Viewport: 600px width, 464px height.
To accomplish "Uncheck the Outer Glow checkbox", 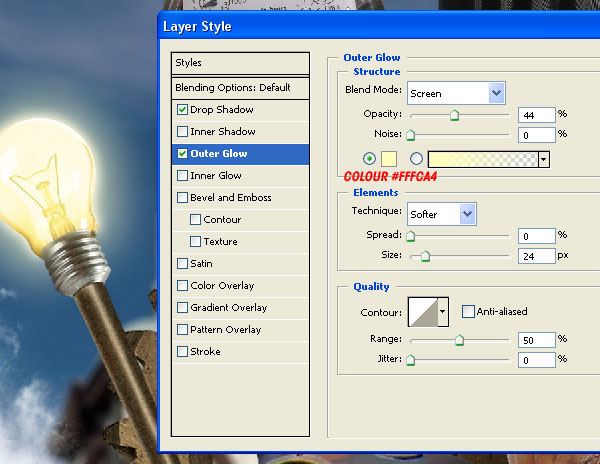I will pyautogui.click(x=182, y=154).
